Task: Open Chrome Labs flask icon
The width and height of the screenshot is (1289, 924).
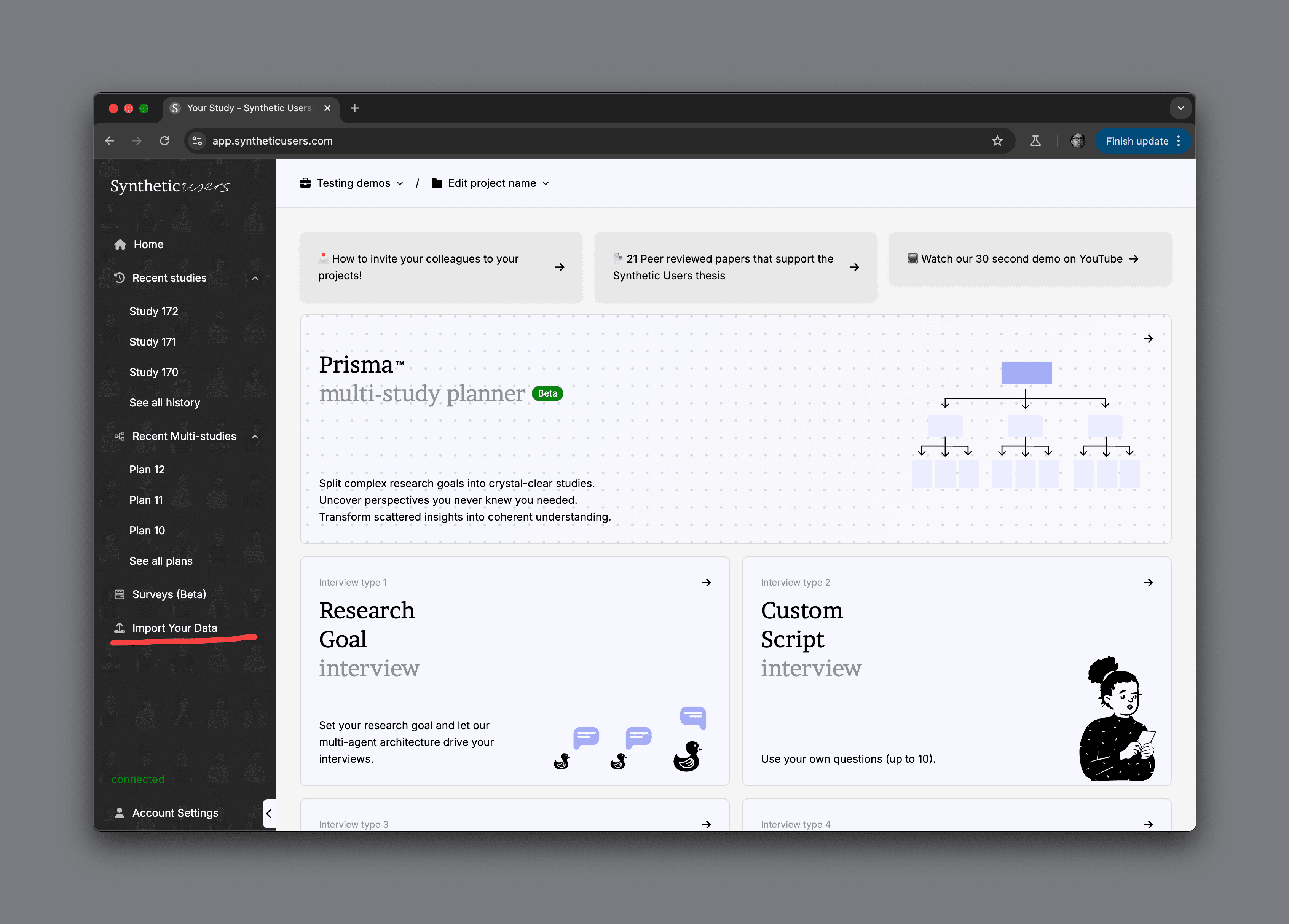Action: point(1035,141)
